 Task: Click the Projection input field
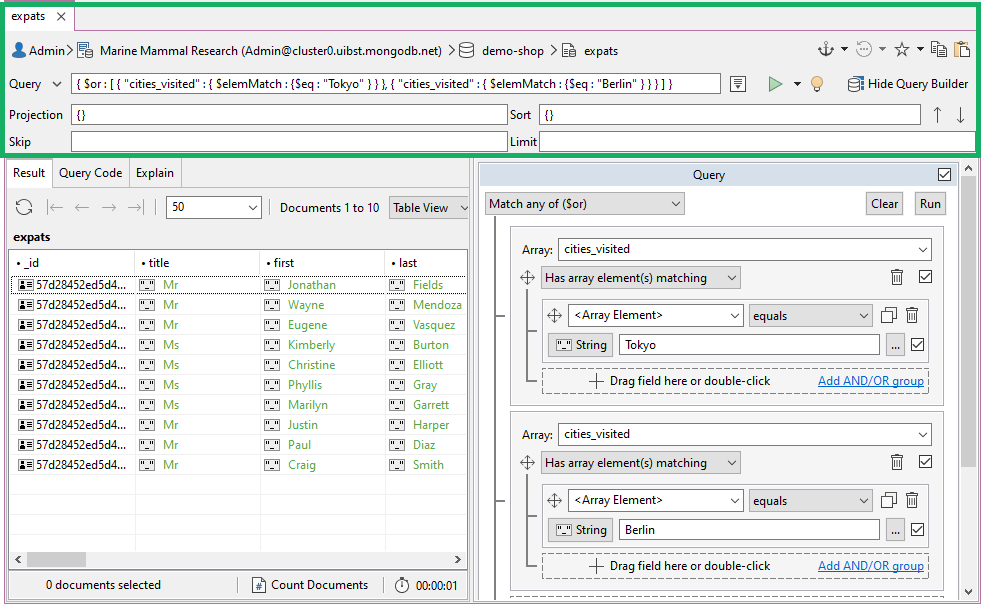(288, 115)
